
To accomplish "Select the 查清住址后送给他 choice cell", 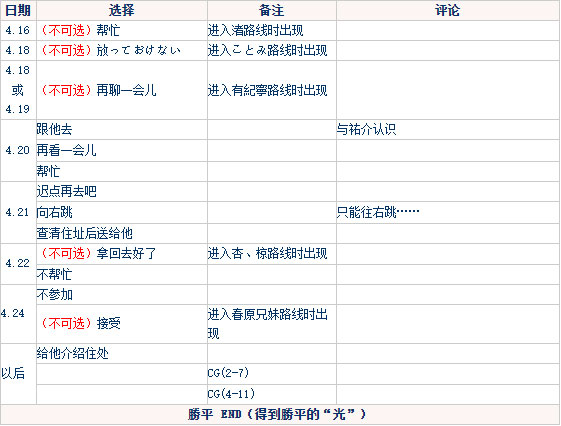I will [122, 234].
